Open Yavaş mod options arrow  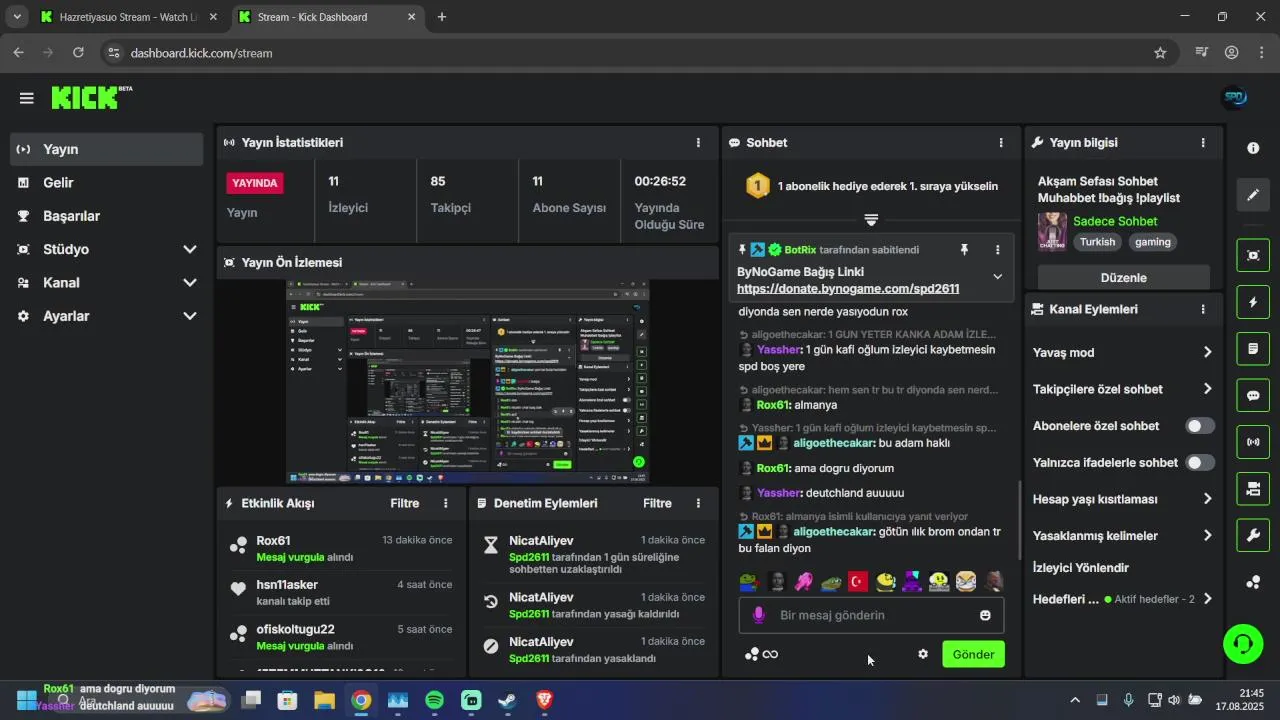click(1207, 352)
